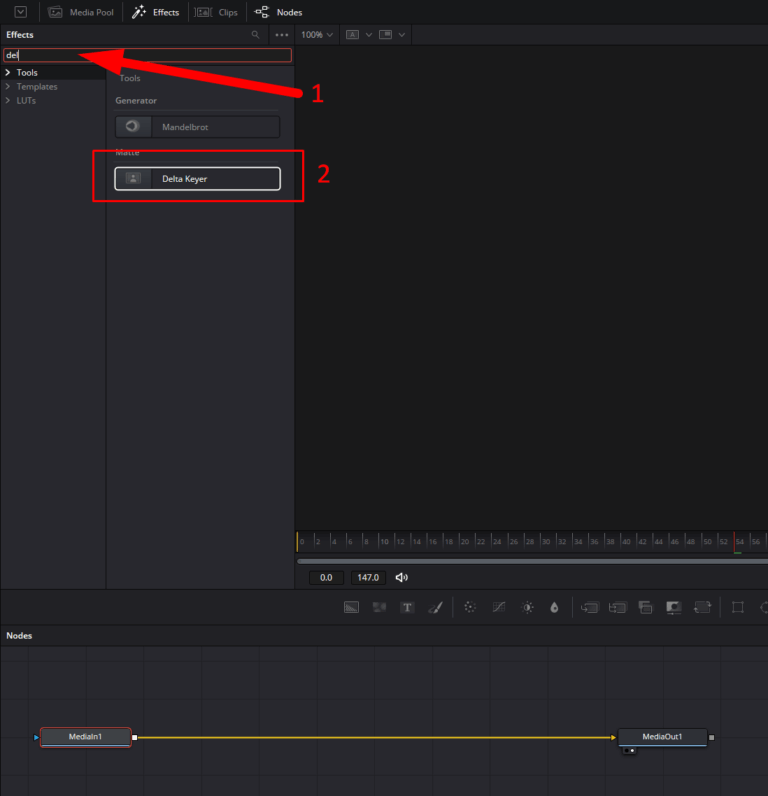Expand the LUTs category arrow
The image size is (768, 796).
(8, 100)
